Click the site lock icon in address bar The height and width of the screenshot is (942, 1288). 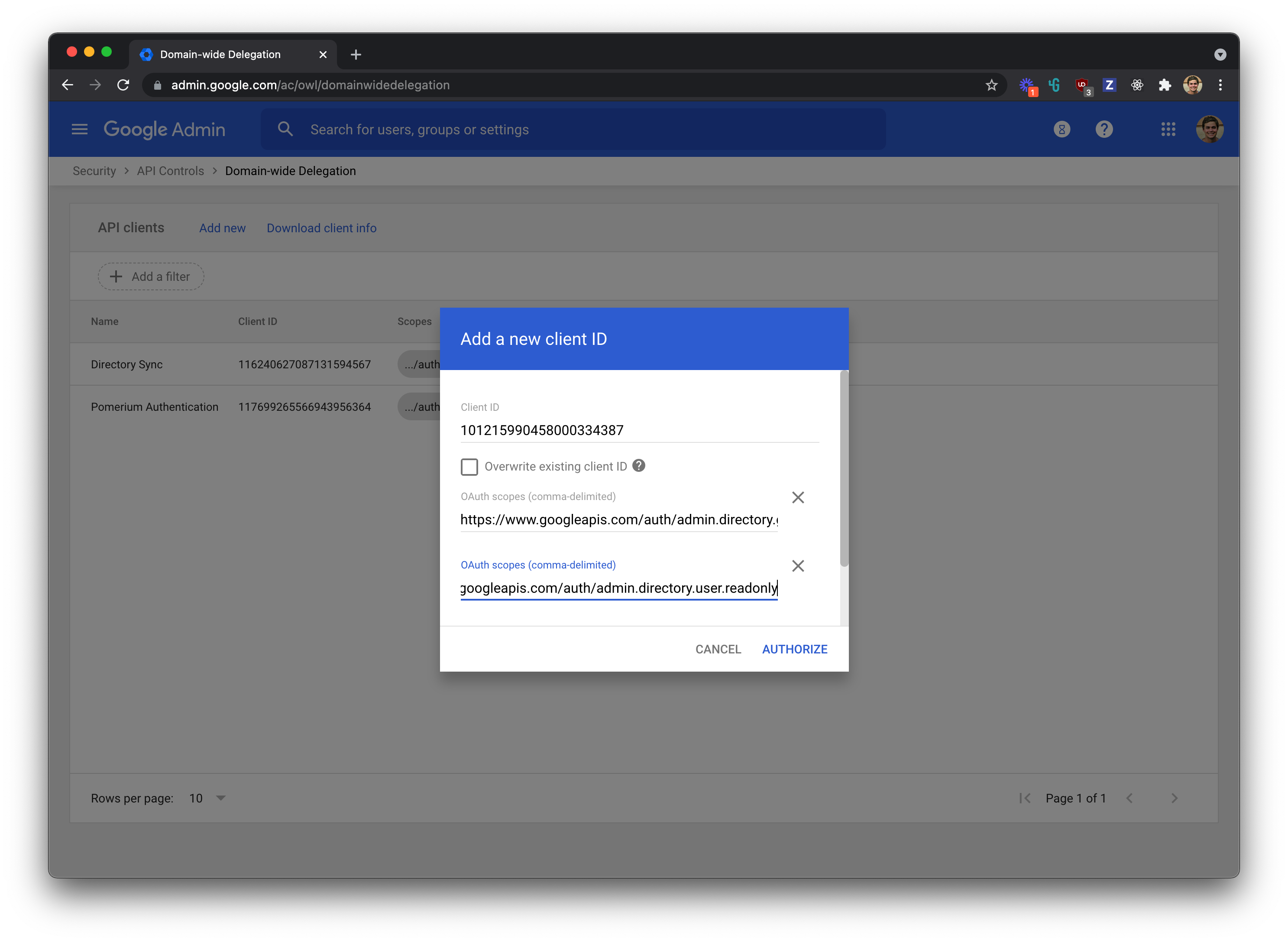click(158, 85)
